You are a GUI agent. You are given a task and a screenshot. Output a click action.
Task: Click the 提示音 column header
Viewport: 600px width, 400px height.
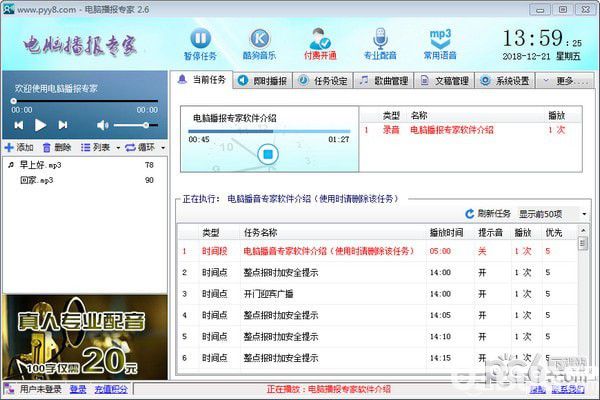point(491,232)
